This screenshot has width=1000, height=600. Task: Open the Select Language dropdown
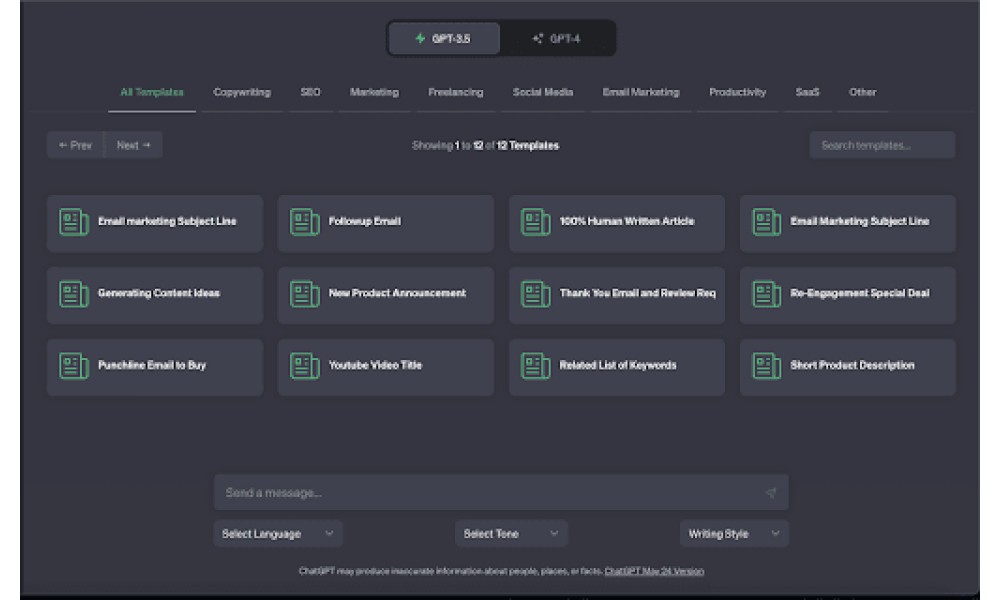278,534
